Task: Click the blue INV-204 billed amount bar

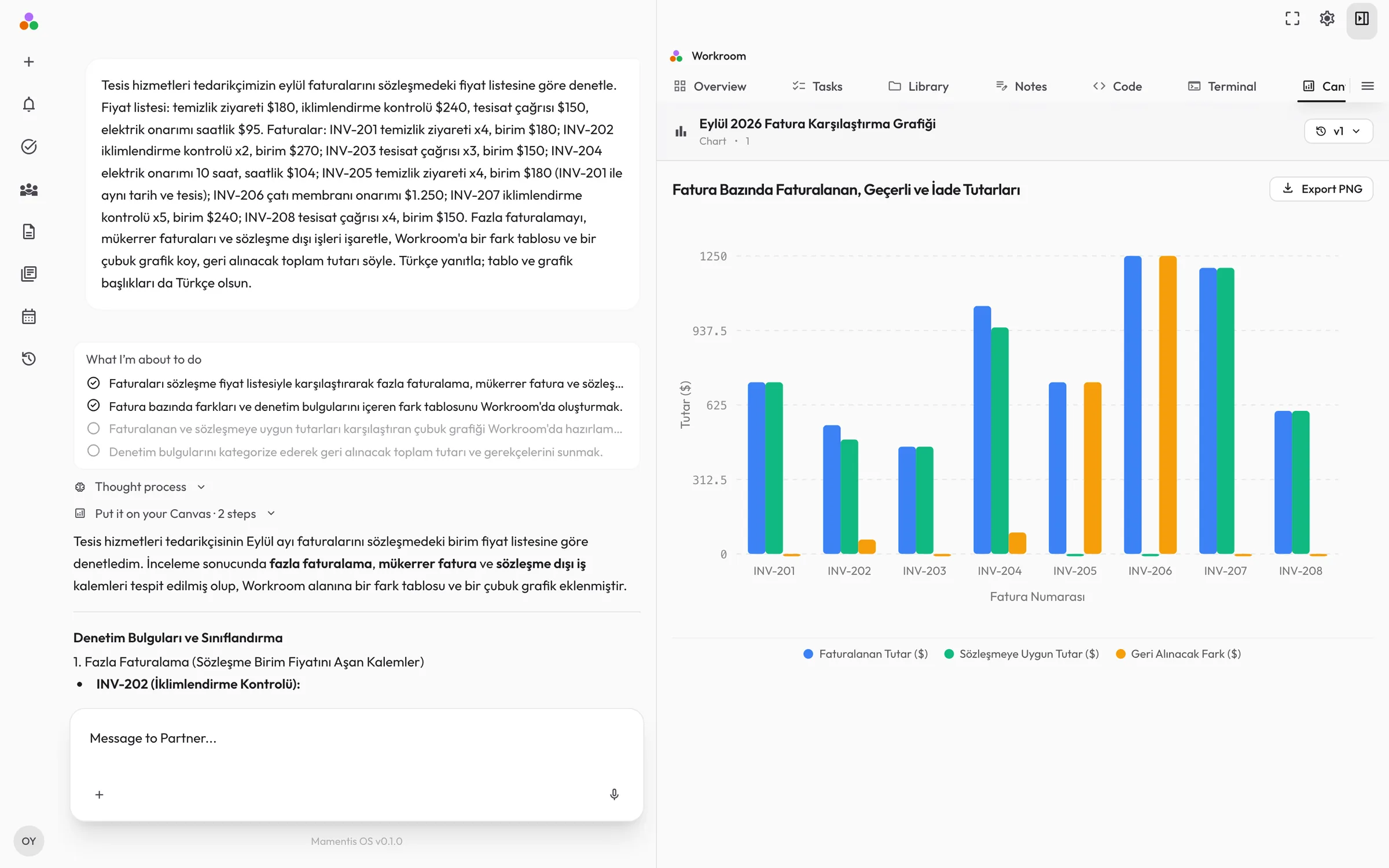Action: click(x=982, y=430)
